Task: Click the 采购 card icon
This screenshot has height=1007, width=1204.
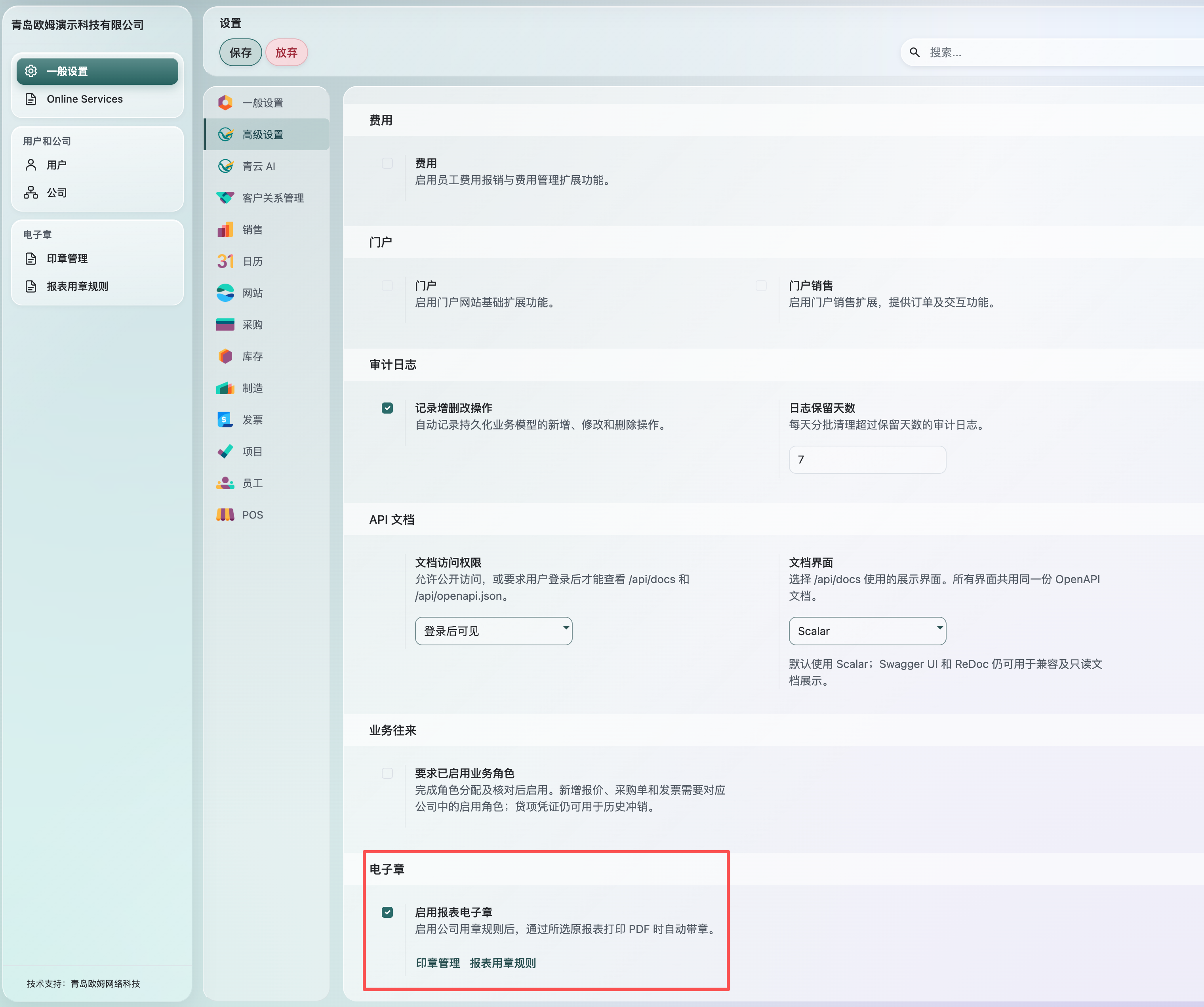Action: click(x=225, y=324)
